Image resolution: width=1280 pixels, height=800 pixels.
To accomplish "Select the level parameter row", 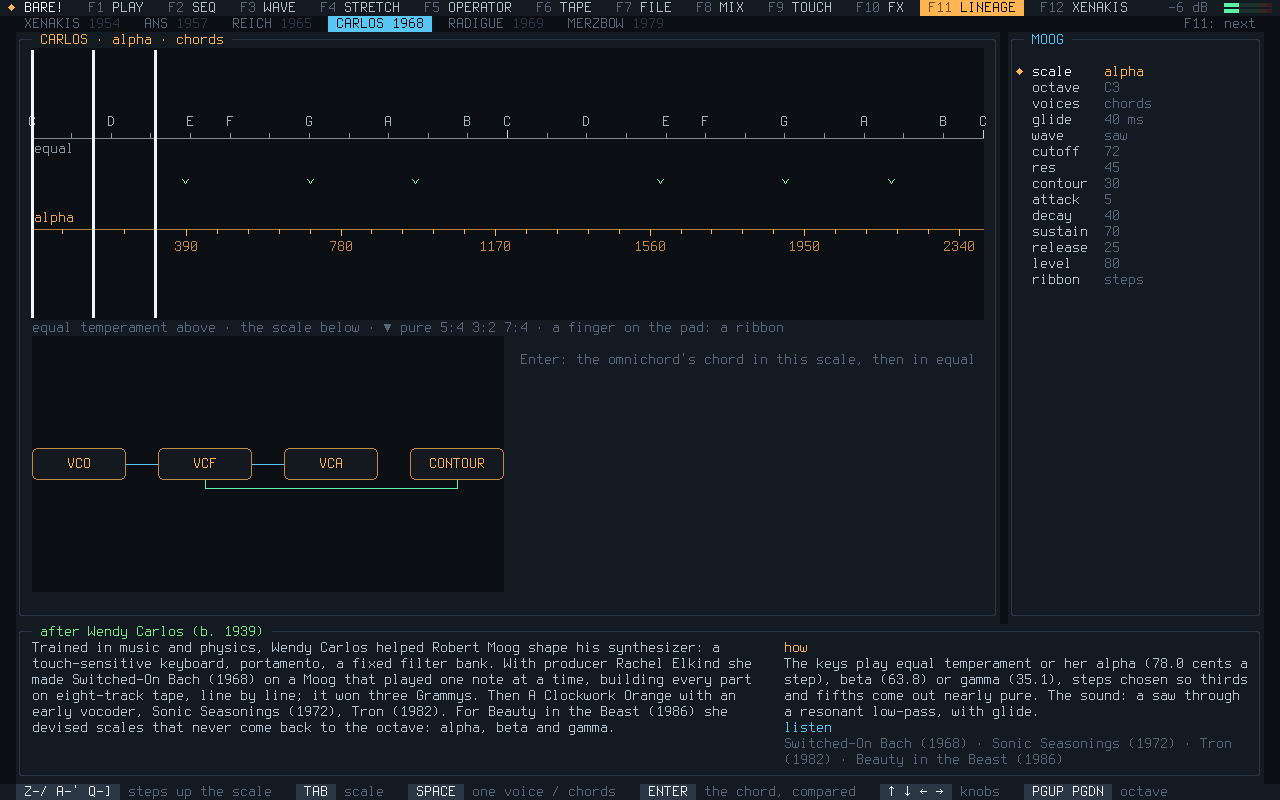I will click(1136, 263).
